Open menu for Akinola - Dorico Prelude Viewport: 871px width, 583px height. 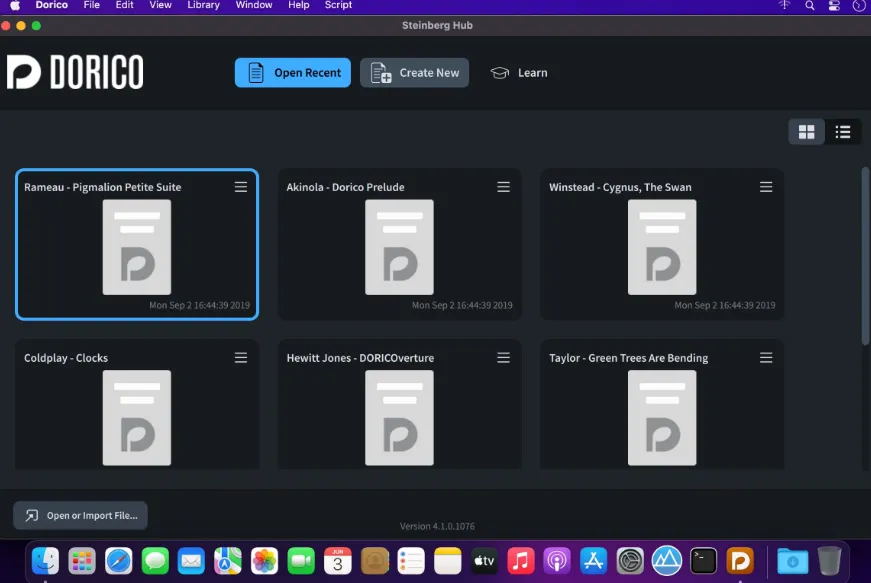(x=503, y=187)
